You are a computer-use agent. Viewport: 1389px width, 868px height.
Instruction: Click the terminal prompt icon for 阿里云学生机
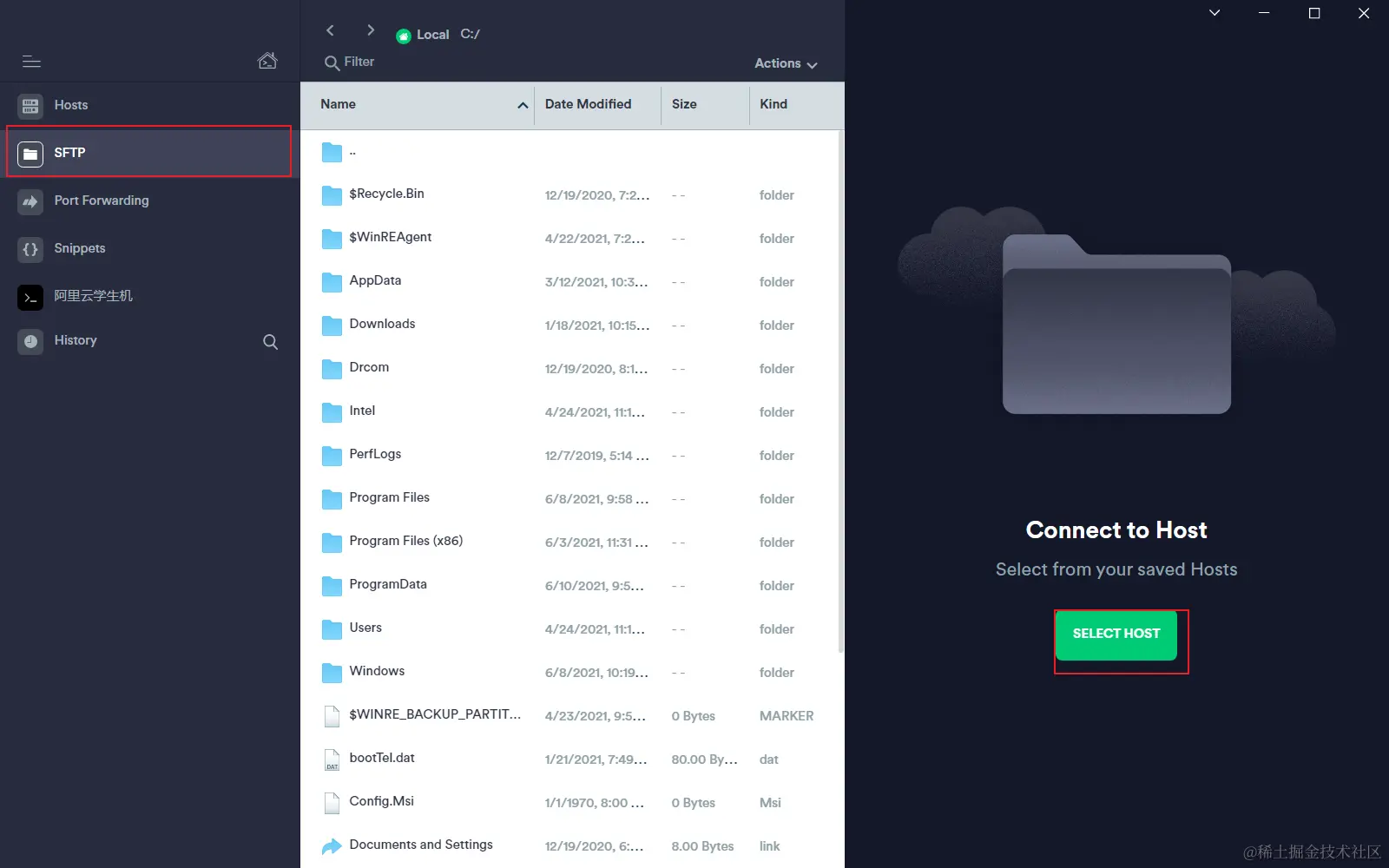click(x=30, y=297)
